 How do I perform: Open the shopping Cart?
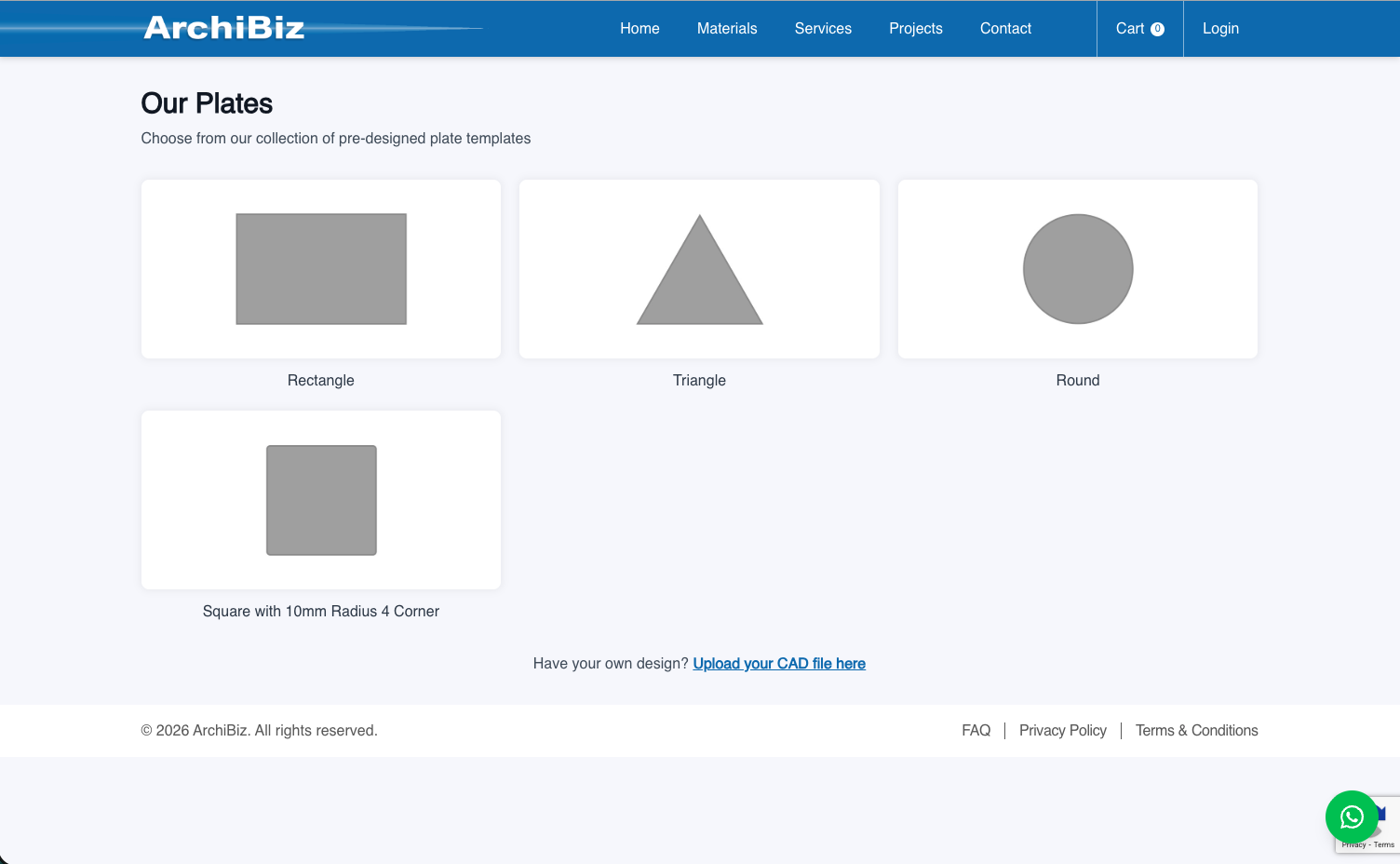pyautogui.click(x=1129, y=28)
